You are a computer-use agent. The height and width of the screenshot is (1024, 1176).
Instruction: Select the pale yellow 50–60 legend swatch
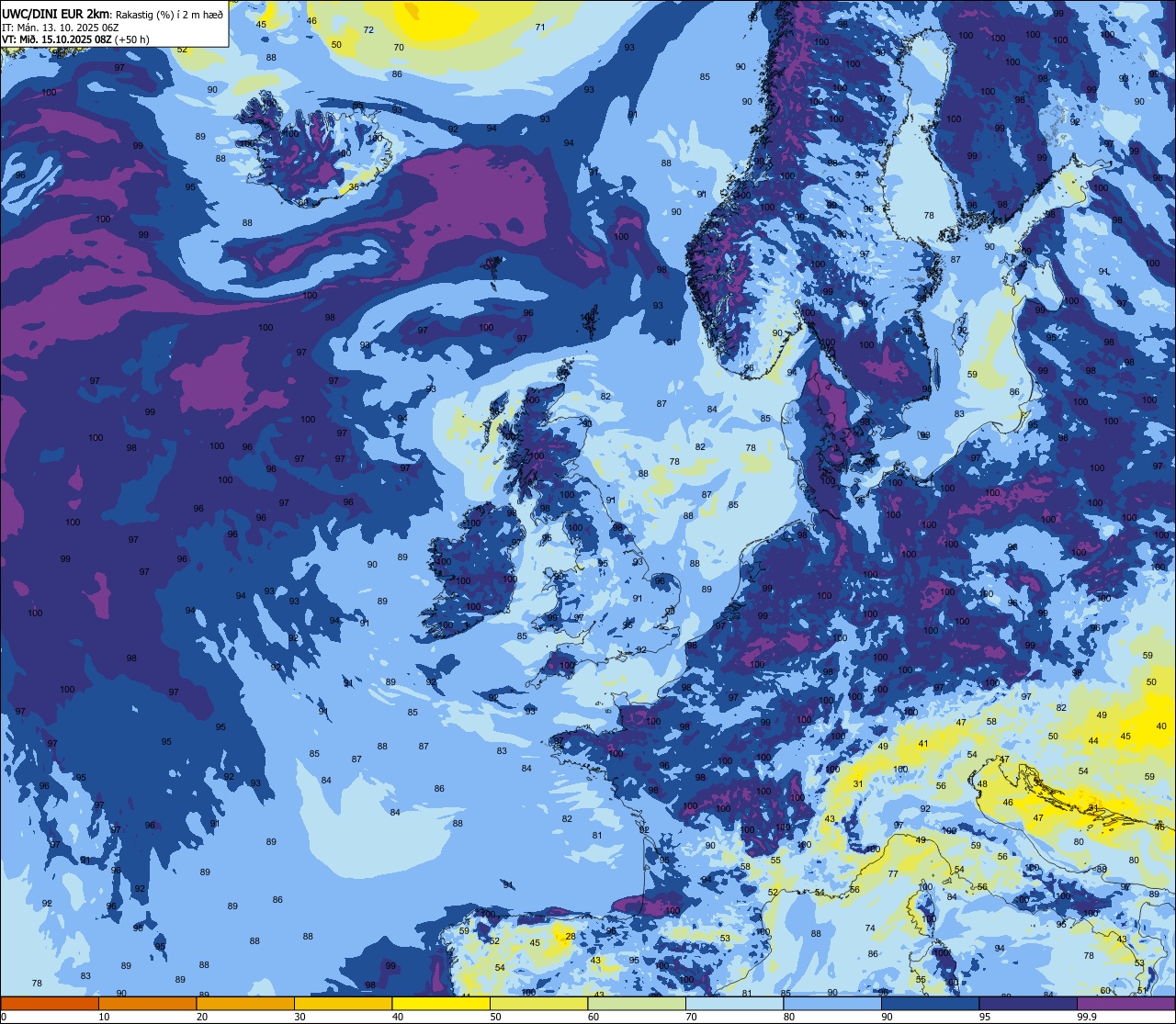[x=538, y=1003]
